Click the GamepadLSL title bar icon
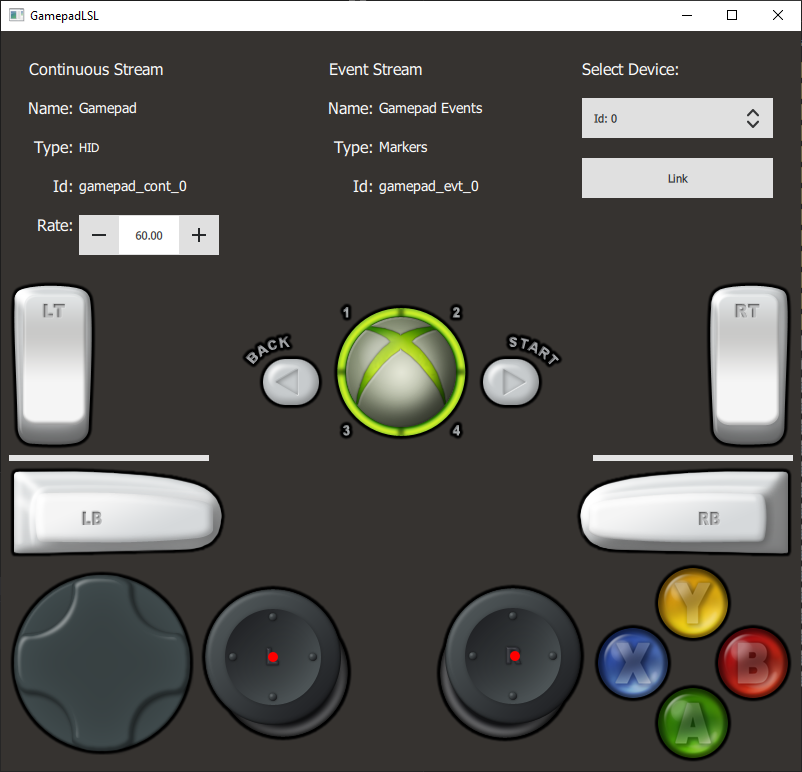802x772 pixels. (x=16, y=15)
